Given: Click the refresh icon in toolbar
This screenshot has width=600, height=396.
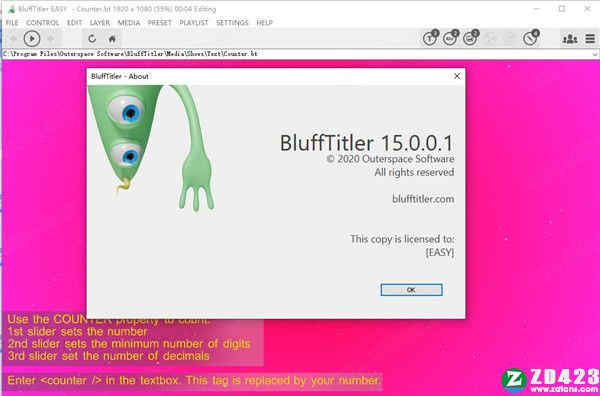Looking at the screenshot, I should (92, 39).
